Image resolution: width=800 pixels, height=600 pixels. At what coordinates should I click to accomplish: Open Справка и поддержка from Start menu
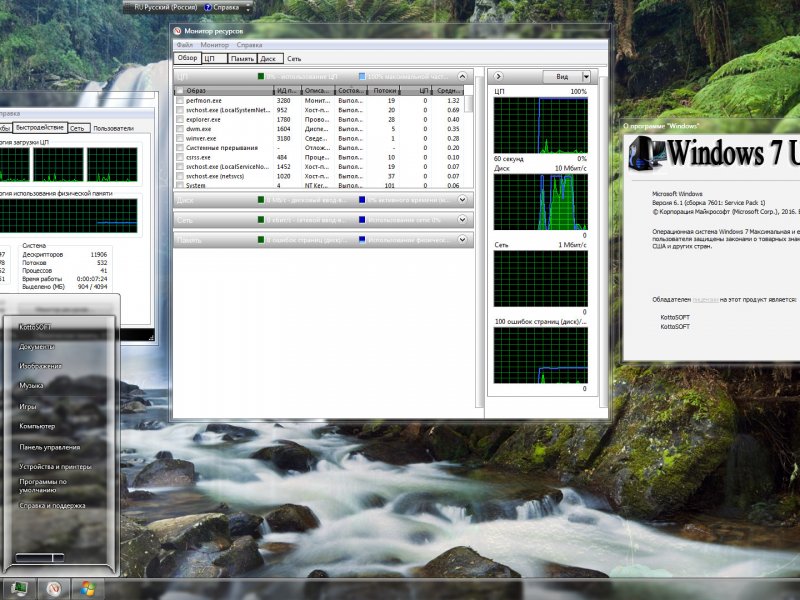(x=52, y=506)
